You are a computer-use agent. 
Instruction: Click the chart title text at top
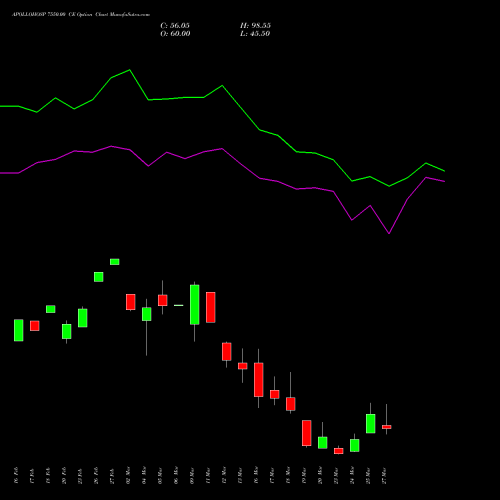[81, 14]
